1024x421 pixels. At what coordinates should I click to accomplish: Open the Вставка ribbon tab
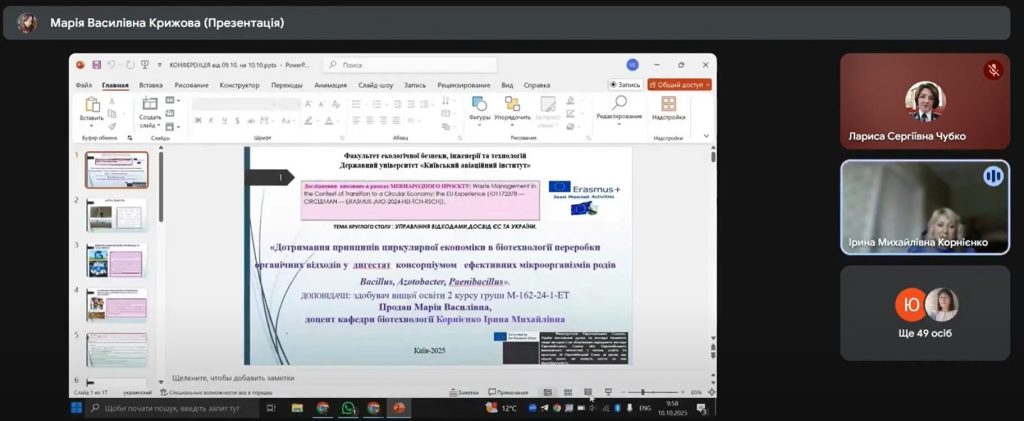[x=151, y=85]
